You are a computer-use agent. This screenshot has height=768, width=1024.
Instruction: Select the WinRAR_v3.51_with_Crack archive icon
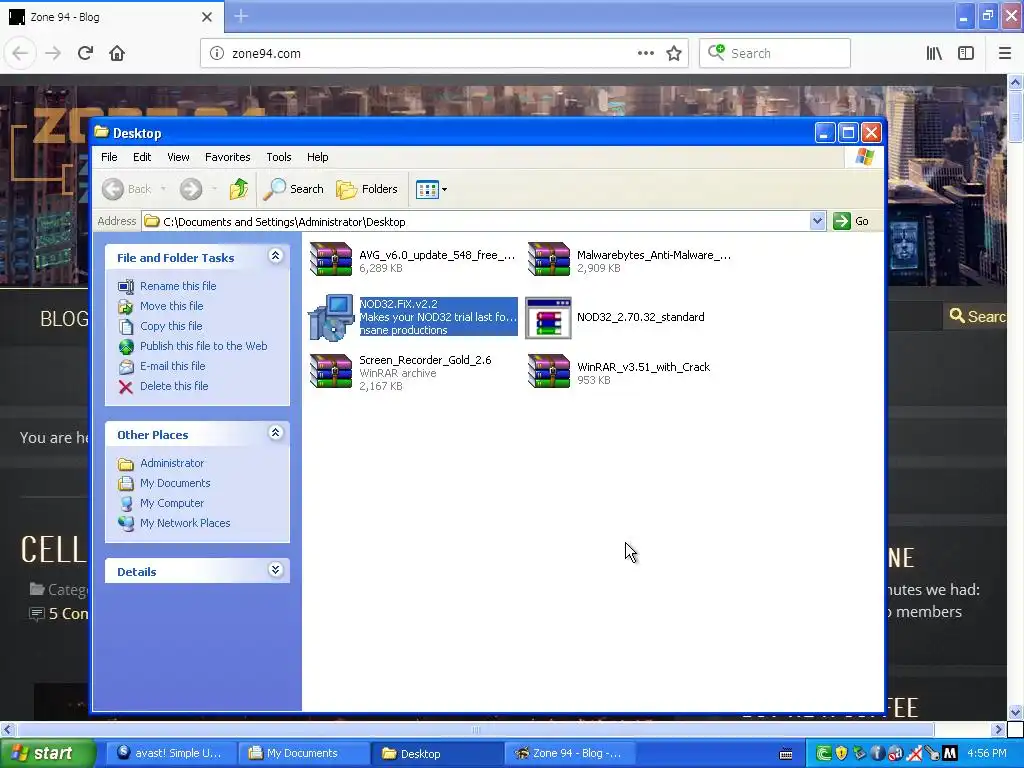[x=549, y=372]
